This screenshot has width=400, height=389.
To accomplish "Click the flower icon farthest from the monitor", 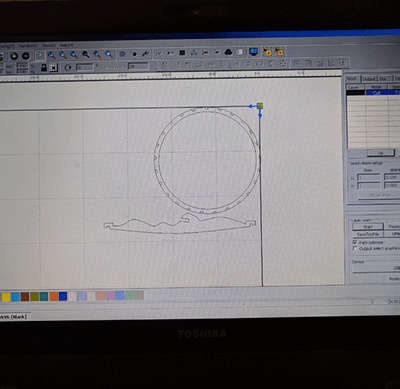I will 279,52.
